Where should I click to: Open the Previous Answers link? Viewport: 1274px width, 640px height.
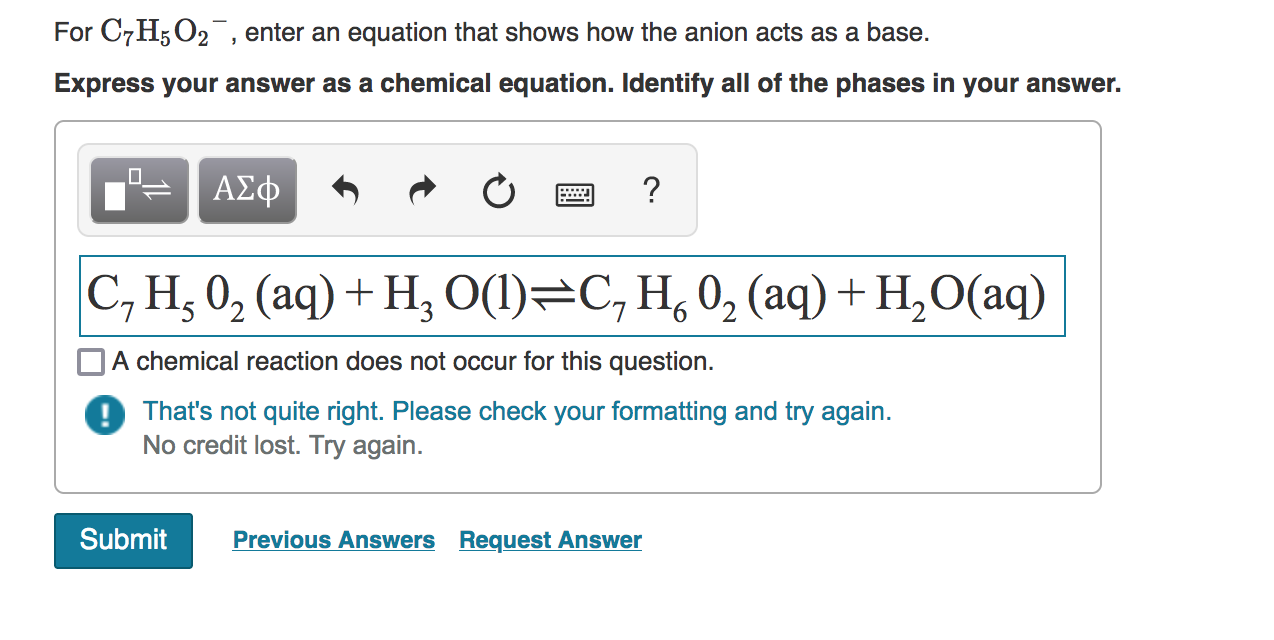click(x=333, y=540)
